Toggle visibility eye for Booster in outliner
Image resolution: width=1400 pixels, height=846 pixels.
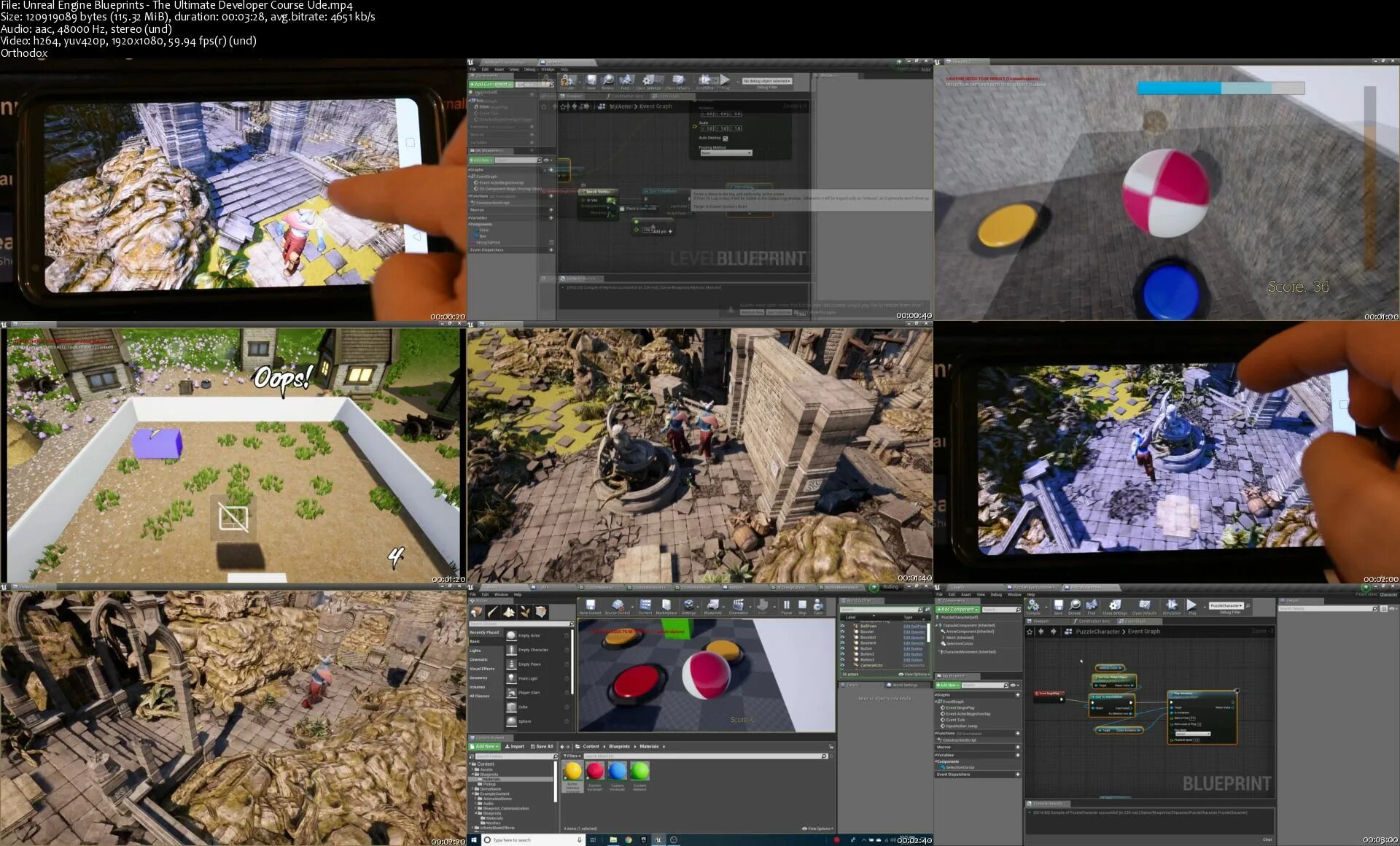click(x=842, y=632)
